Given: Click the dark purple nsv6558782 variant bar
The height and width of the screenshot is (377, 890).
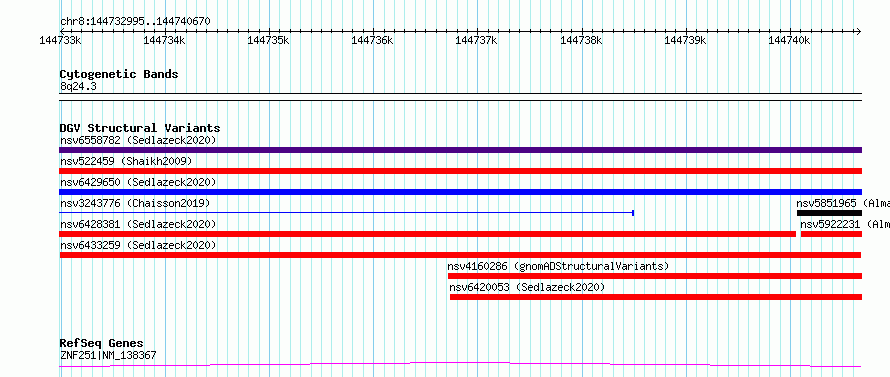Looking at the screenshot, I should pyautogui.click(x=460, y=150).
